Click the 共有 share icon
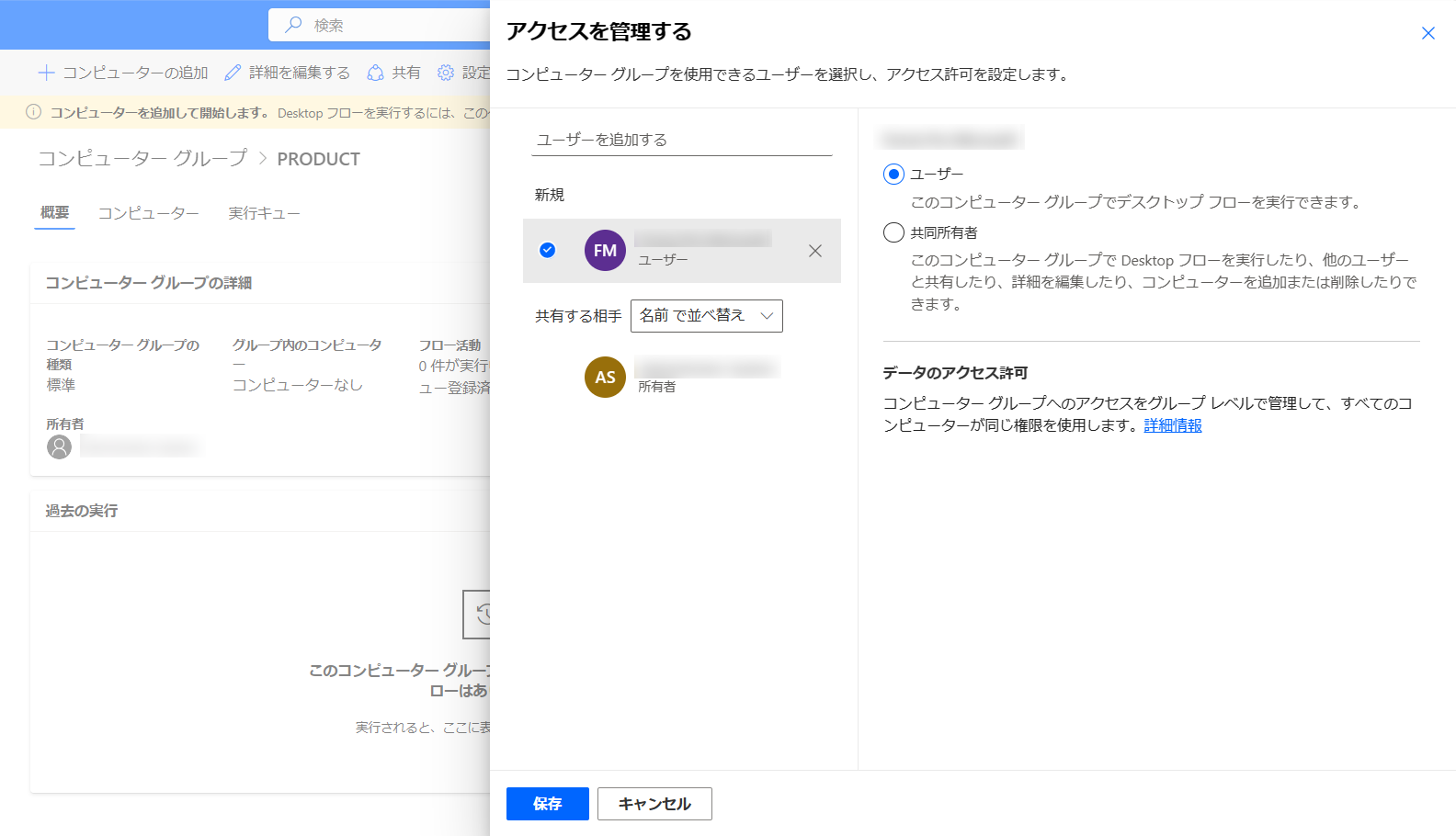The image size is (1456, 836). (x=375, y=73)
